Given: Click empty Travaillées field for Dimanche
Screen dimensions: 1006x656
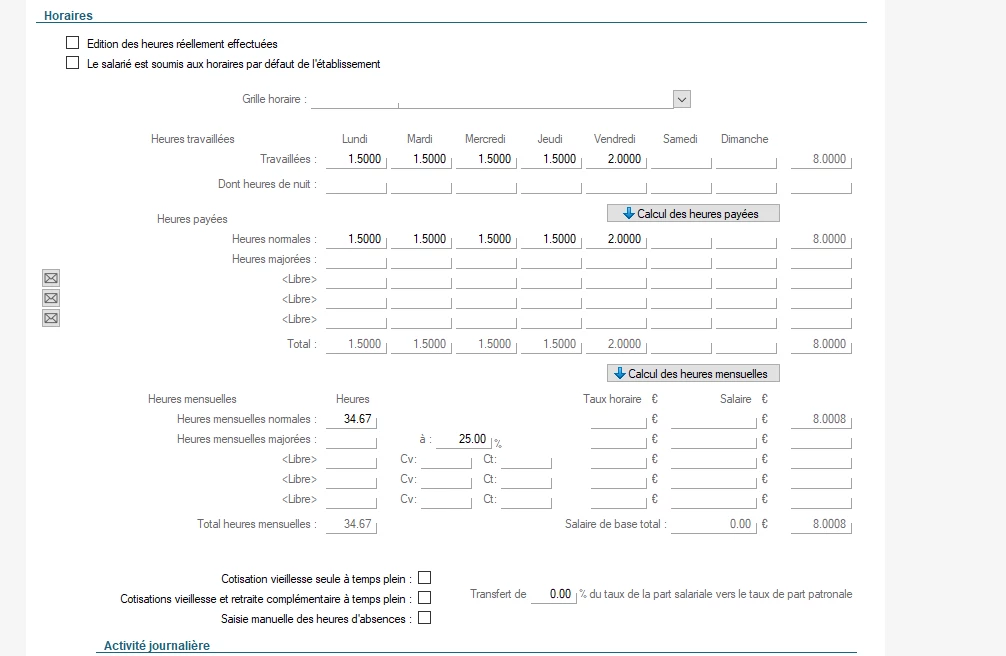Looking at the screenshot, I should (746, 159).
